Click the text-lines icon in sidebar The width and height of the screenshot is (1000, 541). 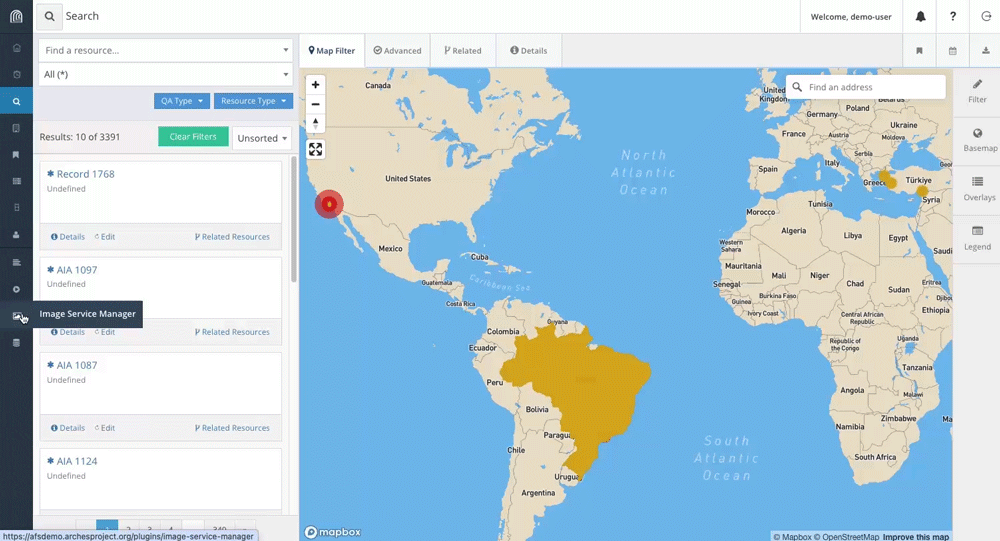coord(17,262)
